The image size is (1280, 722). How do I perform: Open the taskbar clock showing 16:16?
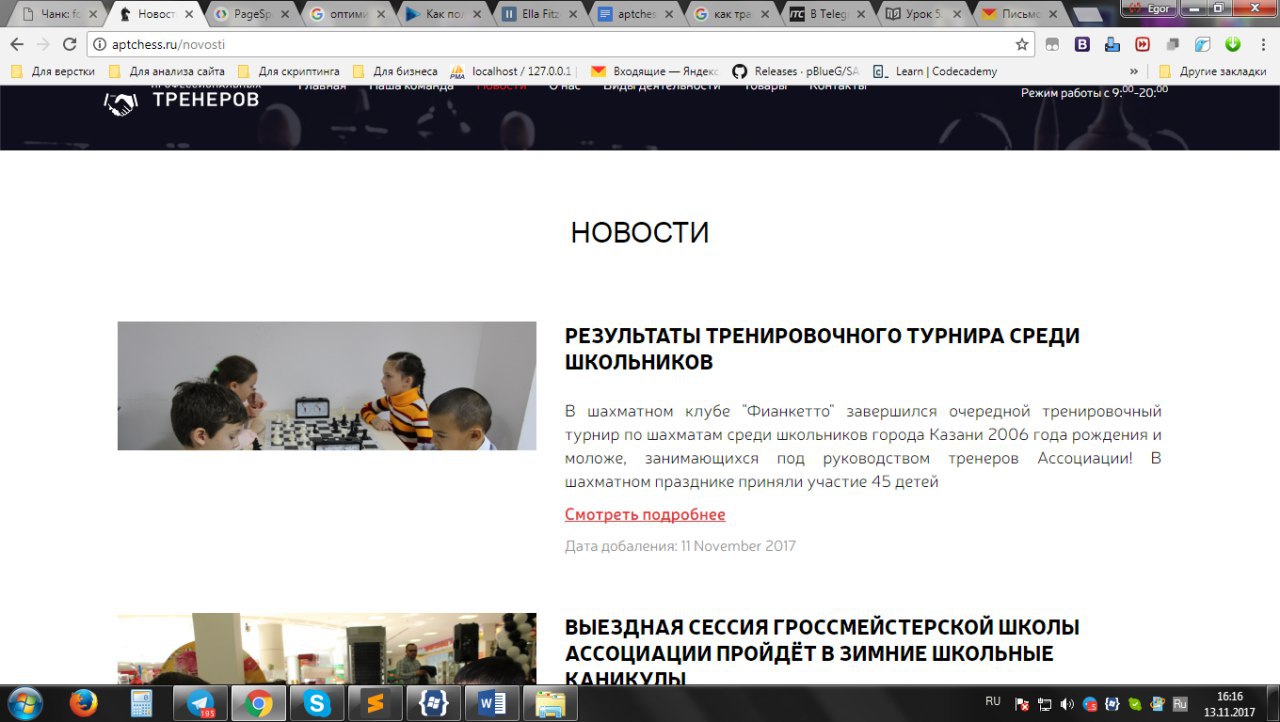pos(1229,704)
